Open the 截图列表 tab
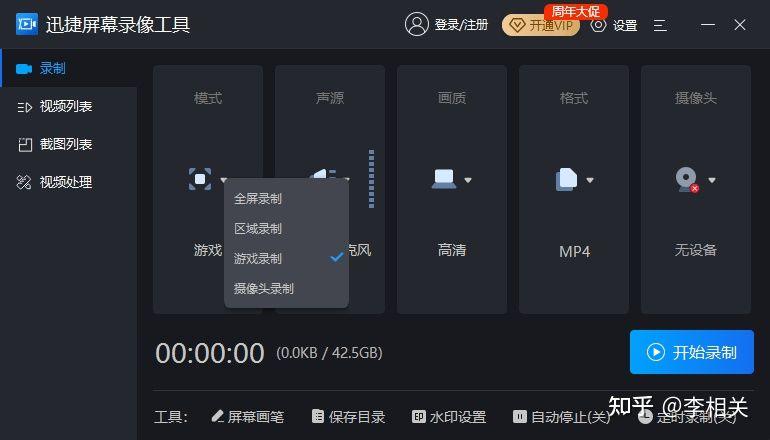This screenshot has height=440, width=770. click(69, 144)
